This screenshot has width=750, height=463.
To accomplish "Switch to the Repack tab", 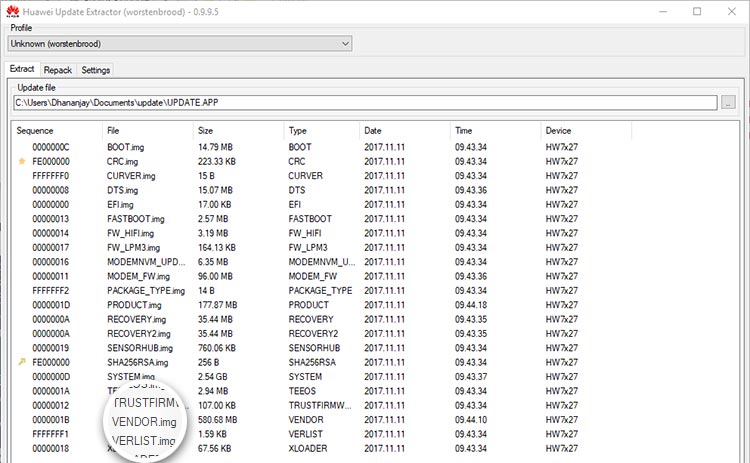I will 58,70.
